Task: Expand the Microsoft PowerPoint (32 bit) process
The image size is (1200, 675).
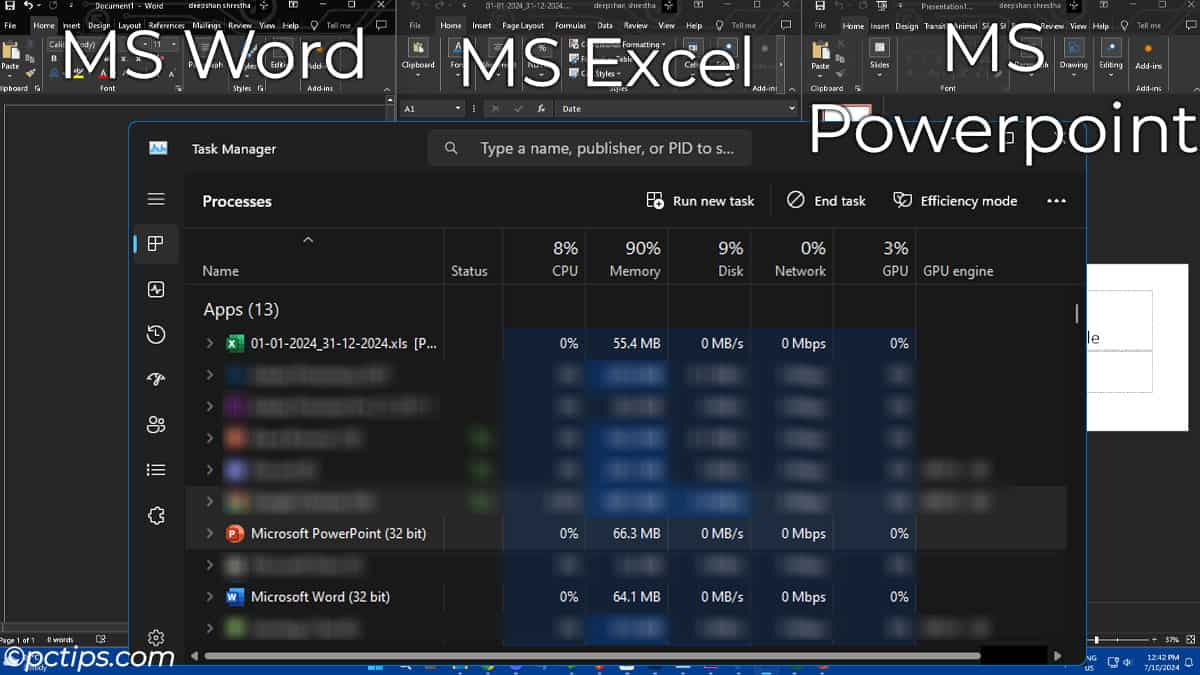Action: (x=209, y=533)
